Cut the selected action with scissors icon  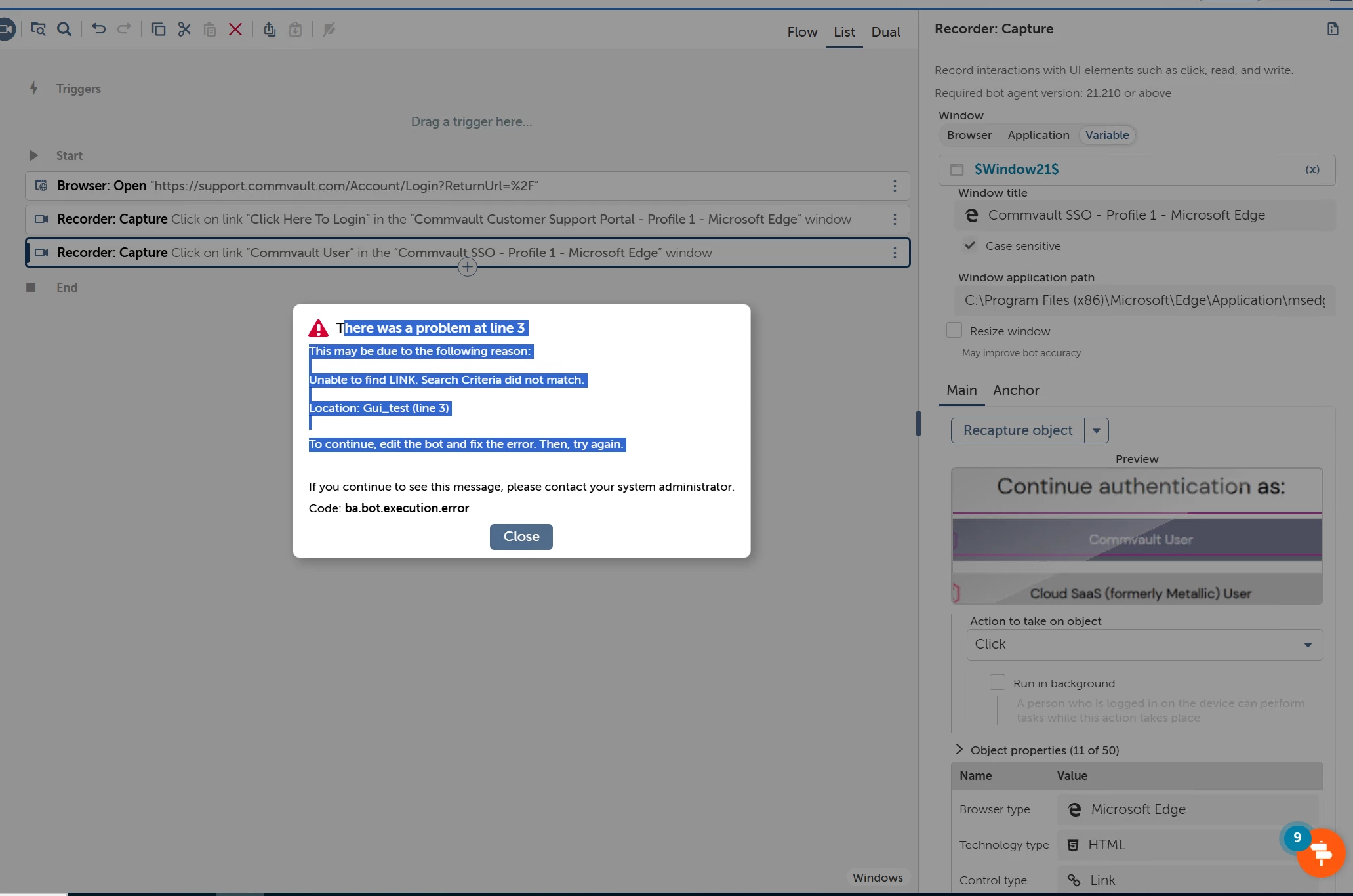pyautogui.click(x=184, y=30)
